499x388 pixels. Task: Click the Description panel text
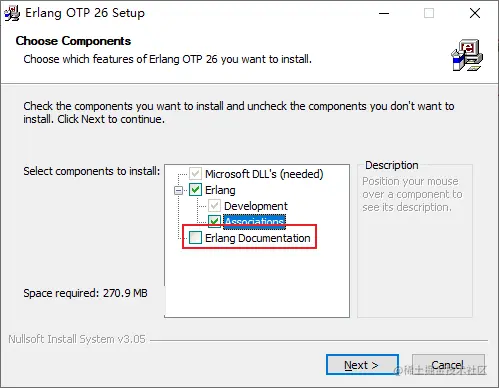pyautogui.click(x=412, y=194)
